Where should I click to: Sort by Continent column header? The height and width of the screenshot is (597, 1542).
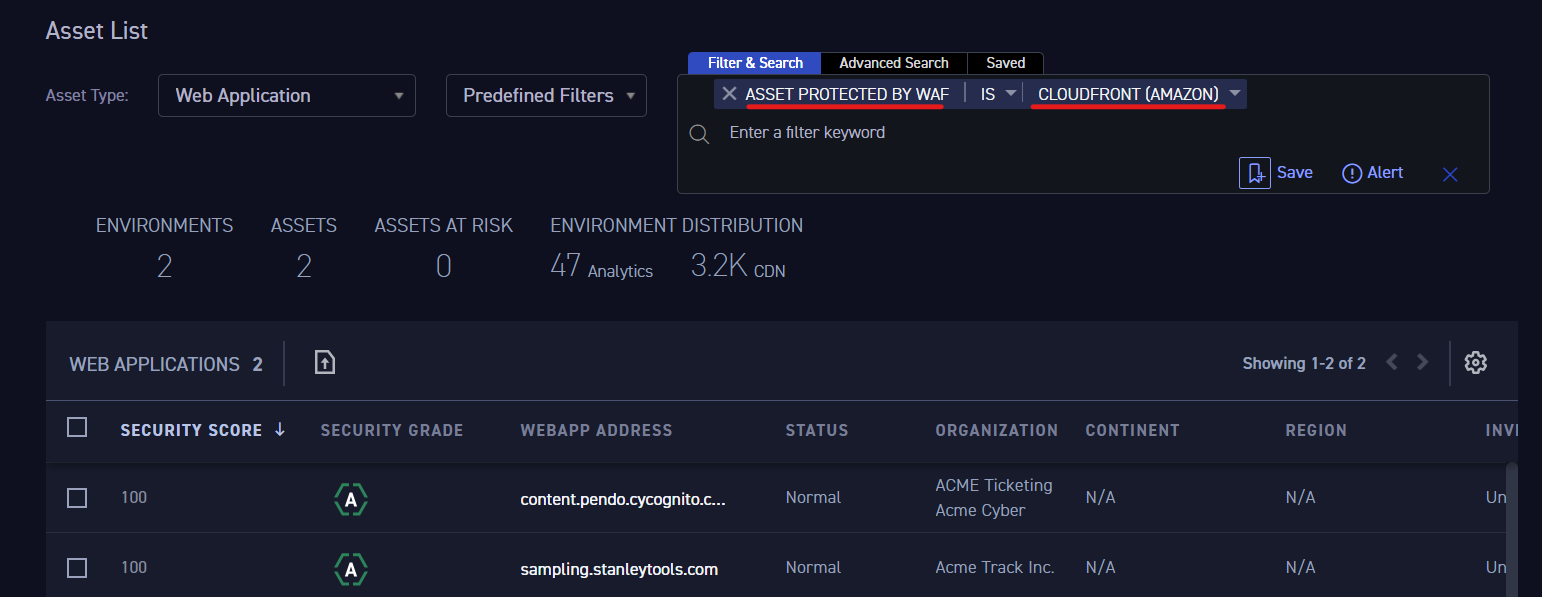[1132, 430]
